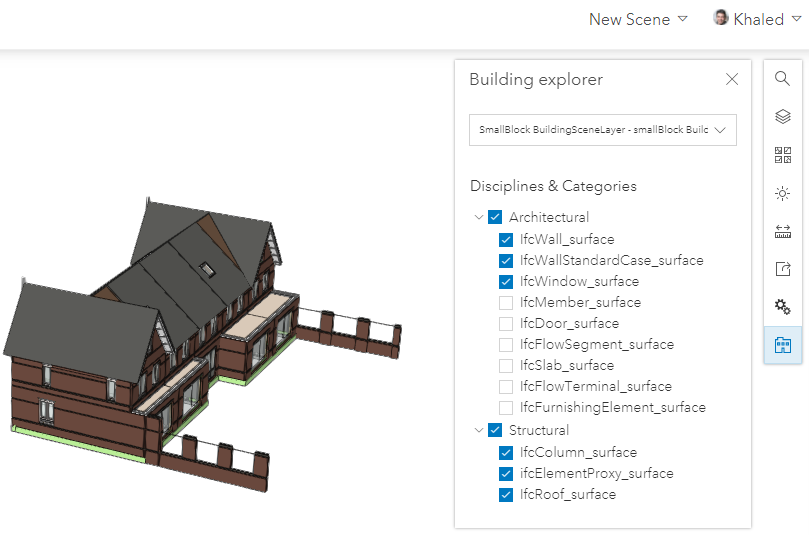Uncheck the IfcWindow_surface checkbox
The height and width of the screenshot is (535, 809).
pos(506,282)
